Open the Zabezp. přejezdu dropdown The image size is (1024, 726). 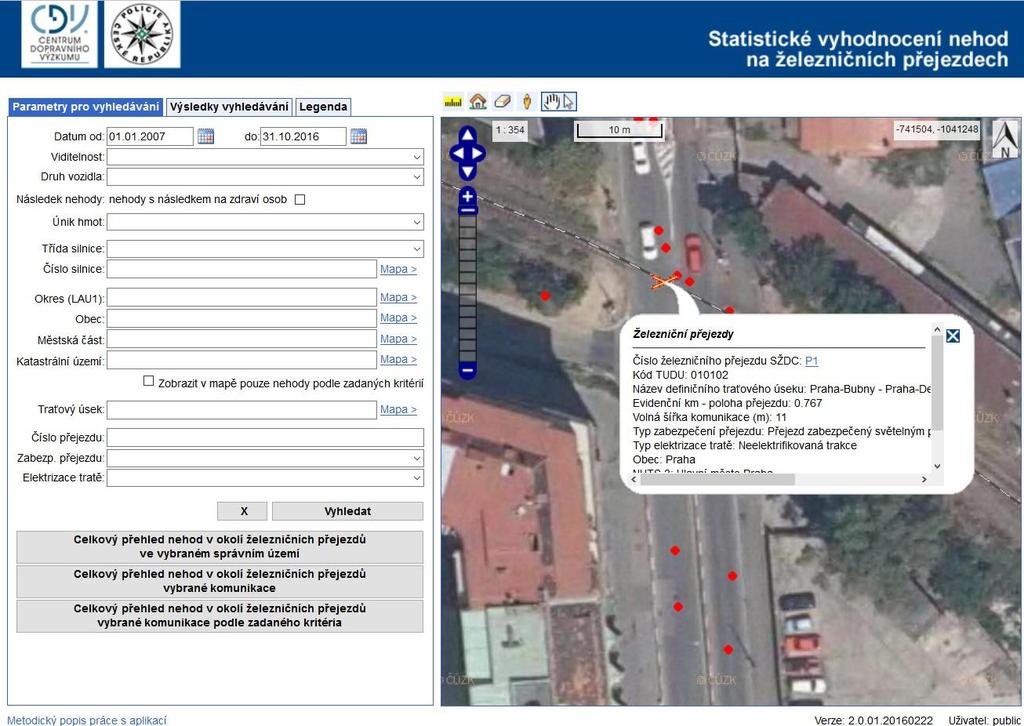pos(265,458)
